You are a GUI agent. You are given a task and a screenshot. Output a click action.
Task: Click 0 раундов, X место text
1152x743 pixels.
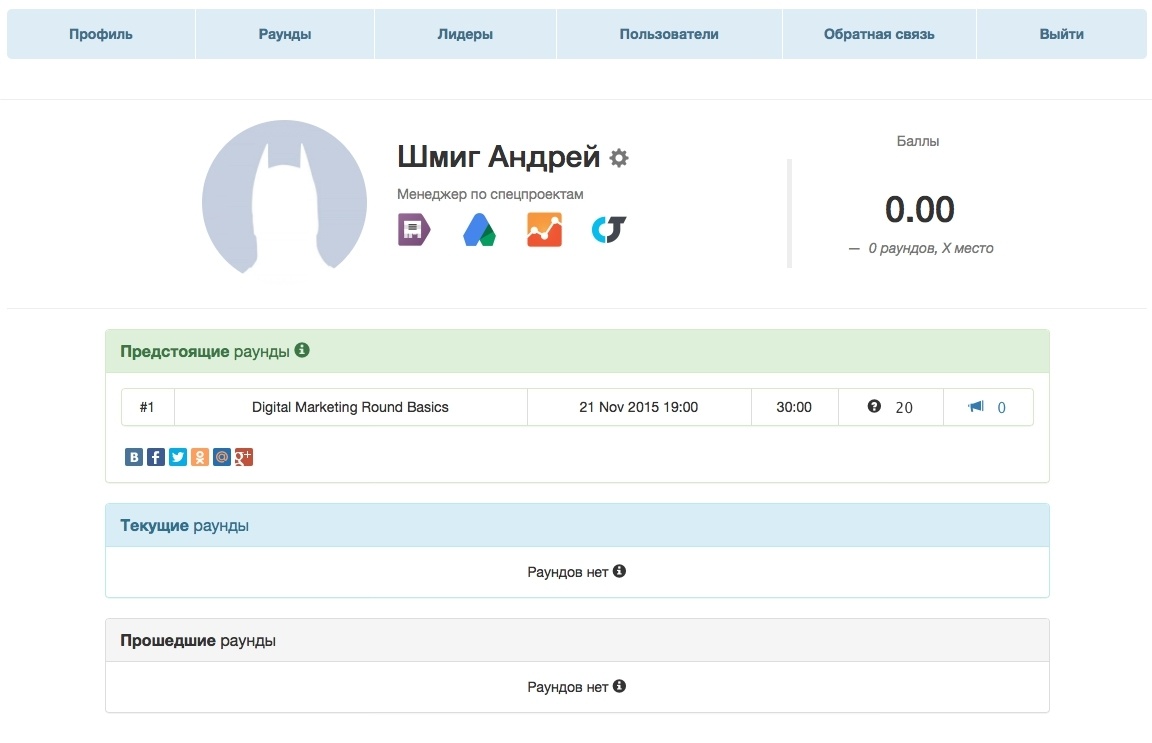pos(930,248)
